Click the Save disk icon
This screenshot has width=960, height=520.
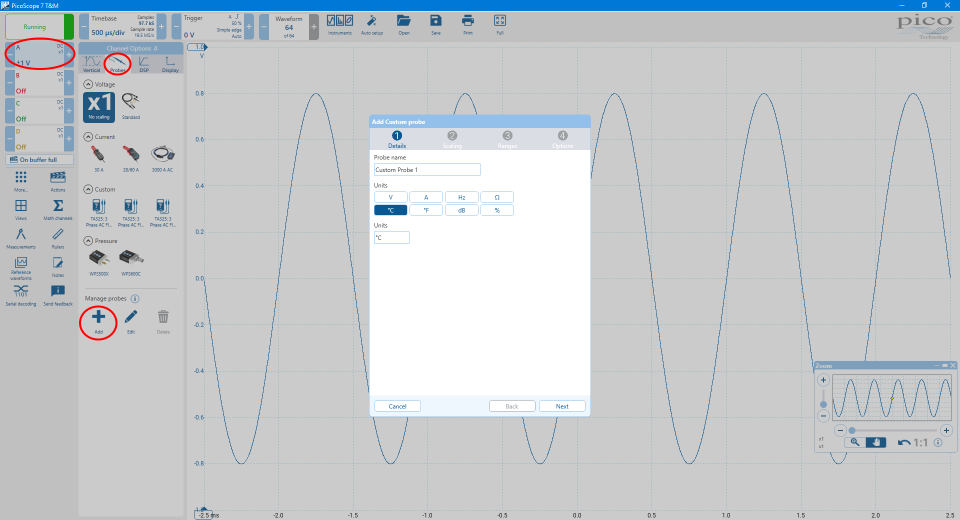pos(436,21)
